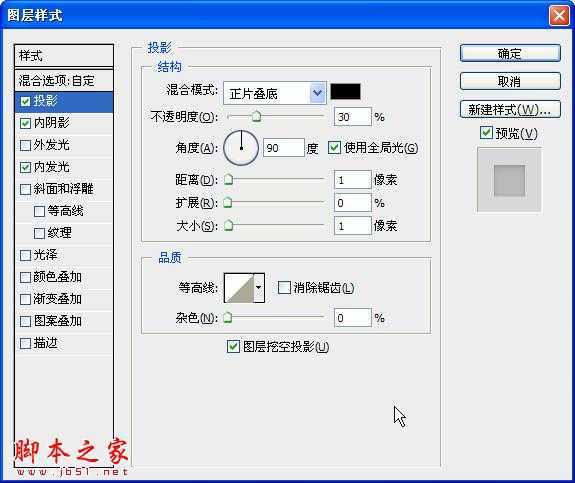Screen dimensions: 575x483
Task: Enable the 图案叠加 effect checkbox
Action: pos(25,321)
